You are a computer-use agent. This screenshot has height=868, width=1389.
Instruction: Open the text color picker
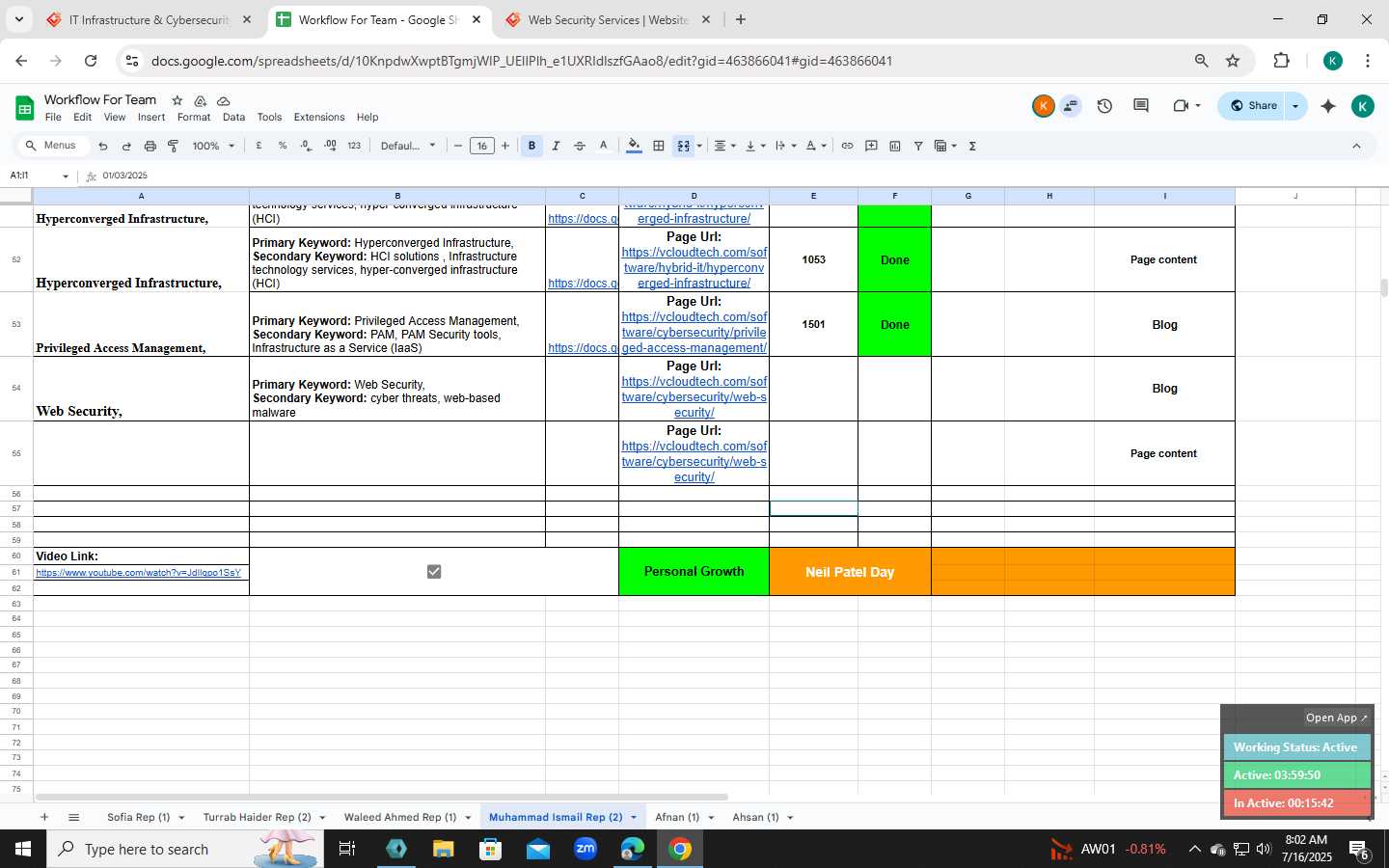pyautogui.click(x=604, y=146)
